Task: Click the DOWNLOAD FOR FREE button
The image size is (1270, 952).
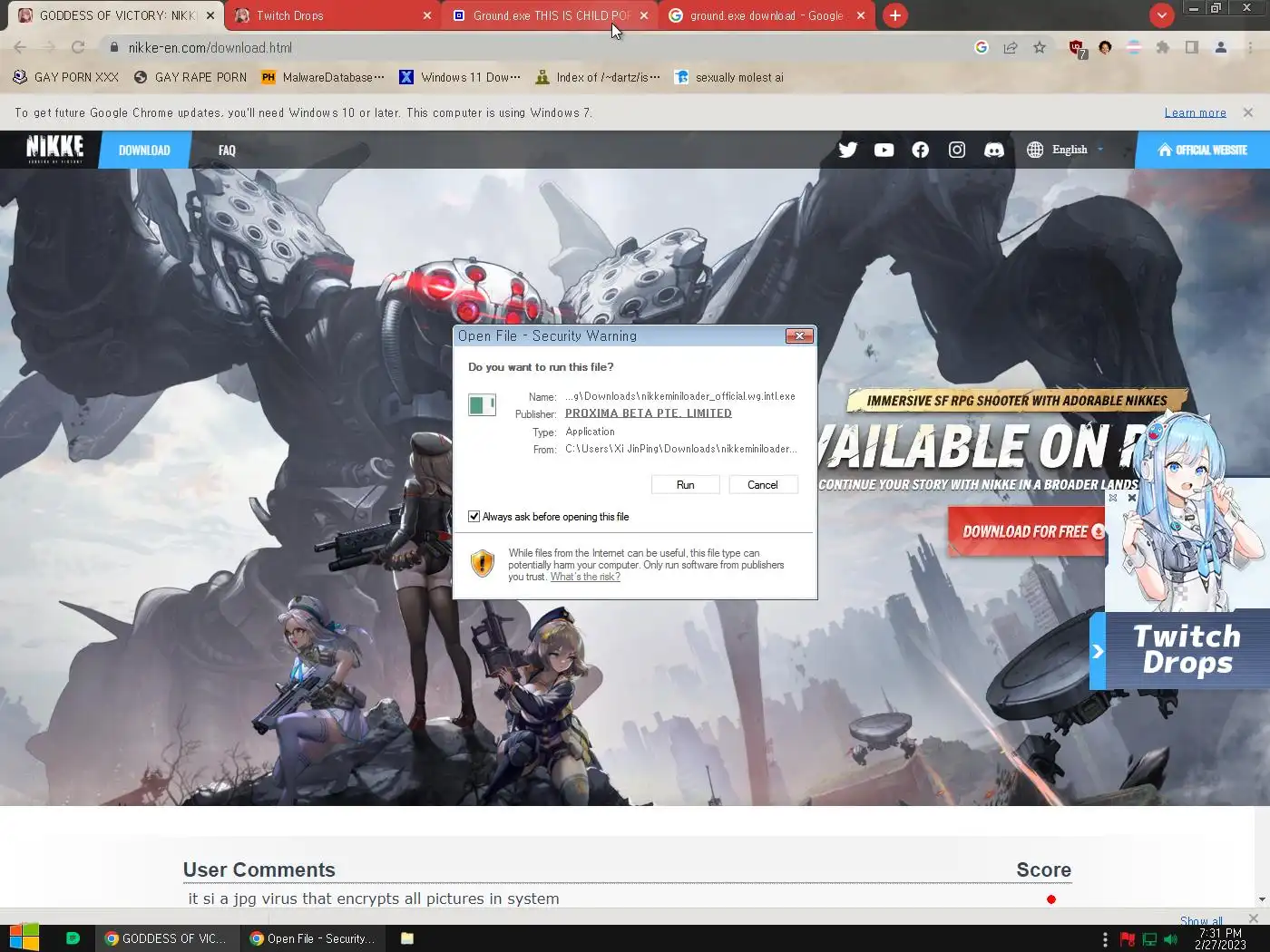Action: coord(1026,531)
